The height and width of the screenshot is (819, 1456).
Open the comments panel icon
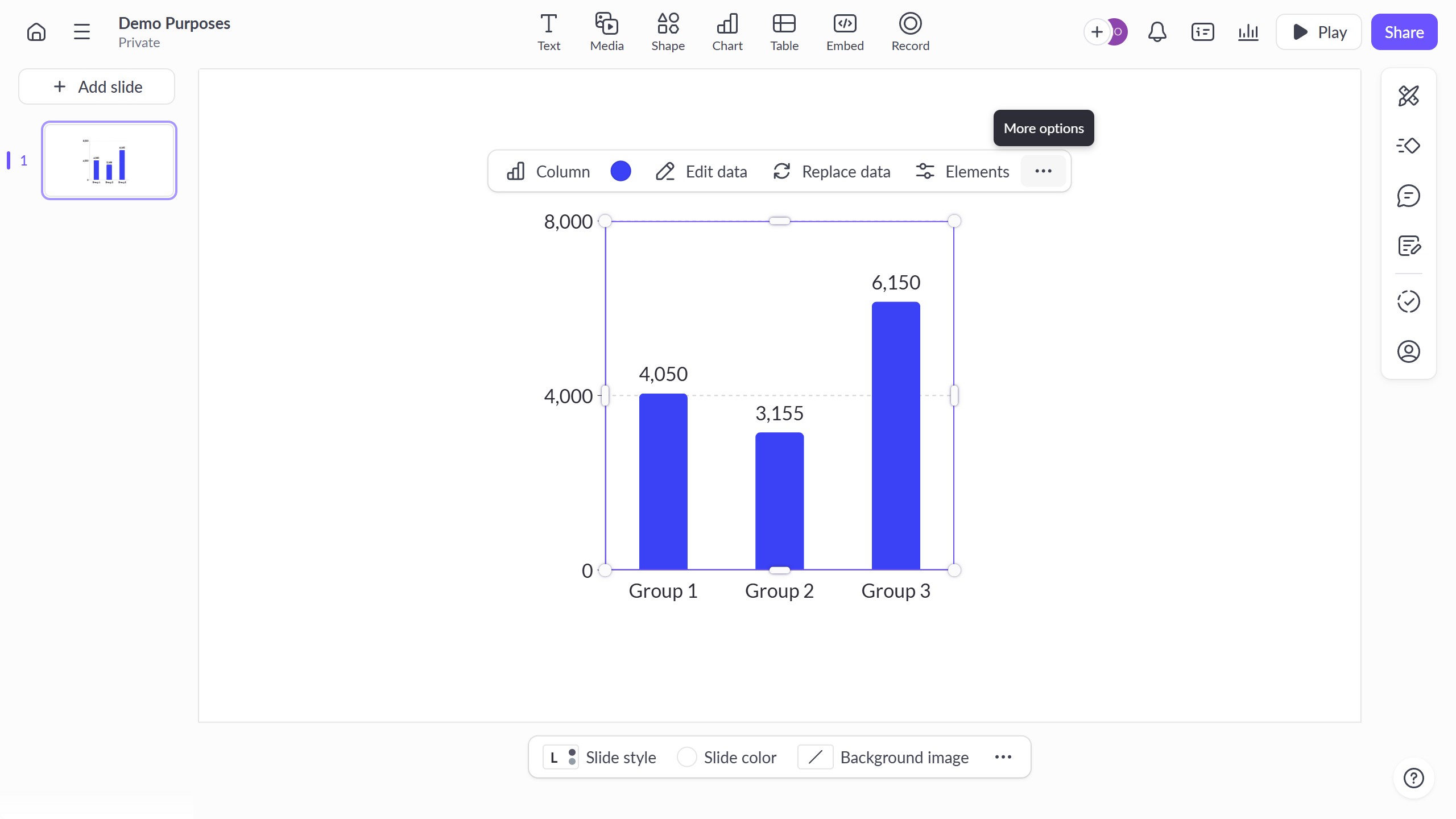pos(1408,196)
